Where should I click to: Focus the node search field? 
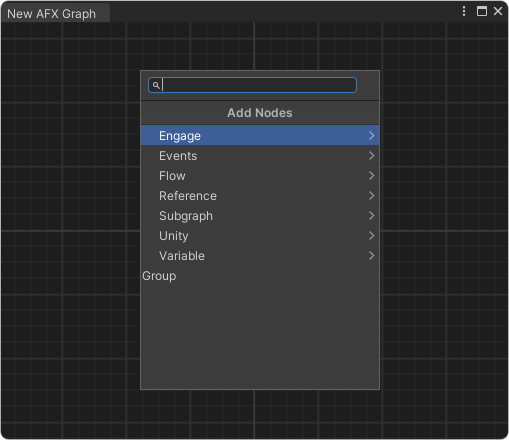point(252,85)
